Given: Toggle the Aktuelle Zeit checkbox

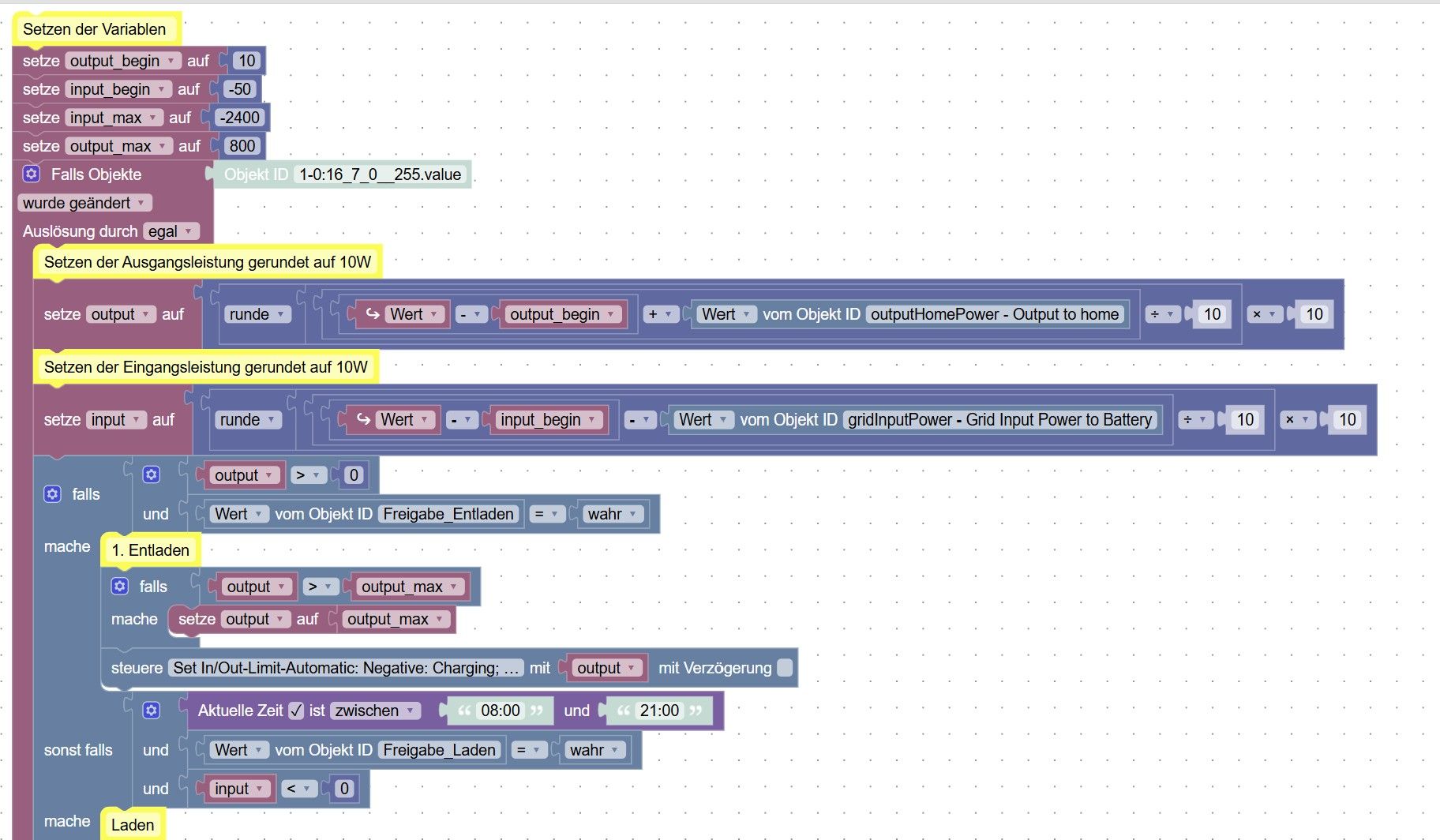Looking at the screenshot, I should [x=296, y=711].
